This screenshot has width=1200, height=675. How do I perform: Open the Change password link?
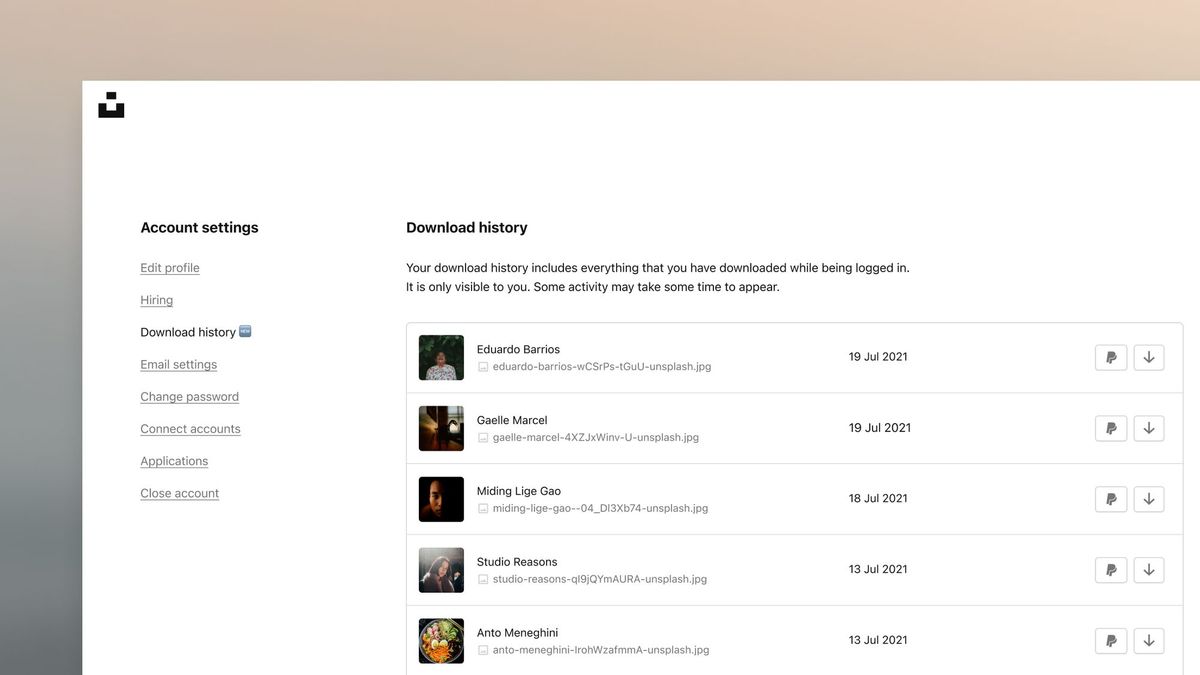tap(189, 397)
